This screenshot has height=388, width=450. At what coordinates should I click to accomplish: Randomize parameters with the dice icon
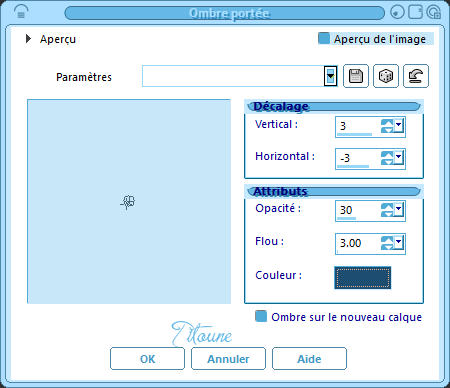pyautogui.click(x=386, y=76)
